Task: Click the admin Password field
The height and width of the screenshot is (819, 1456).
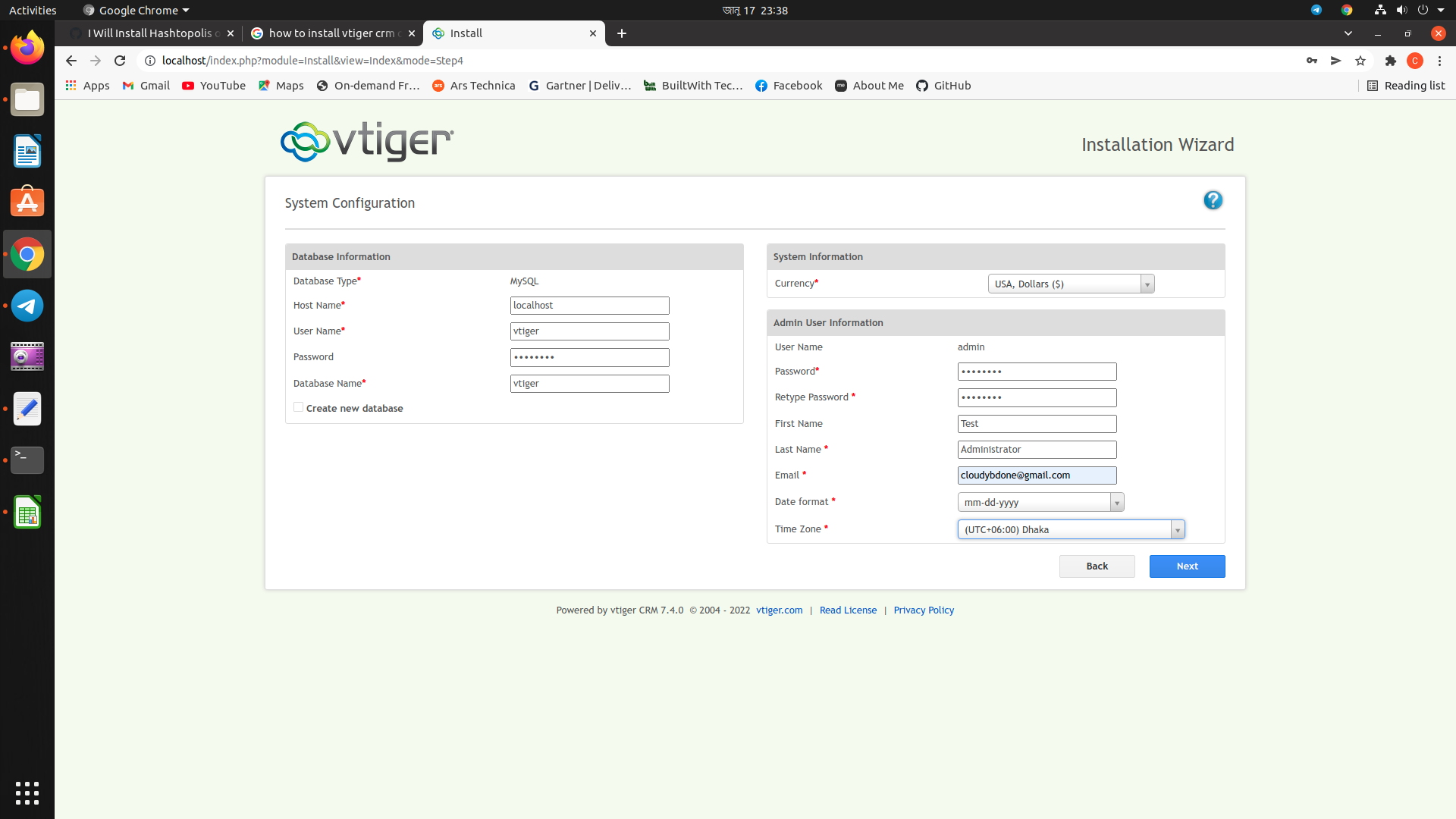Action: (x=1037, y=372)
